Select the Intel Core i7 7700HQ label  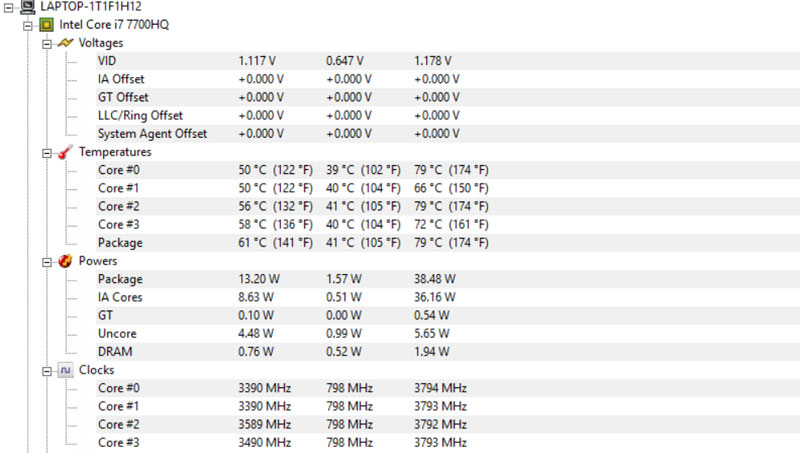(114, 24)
